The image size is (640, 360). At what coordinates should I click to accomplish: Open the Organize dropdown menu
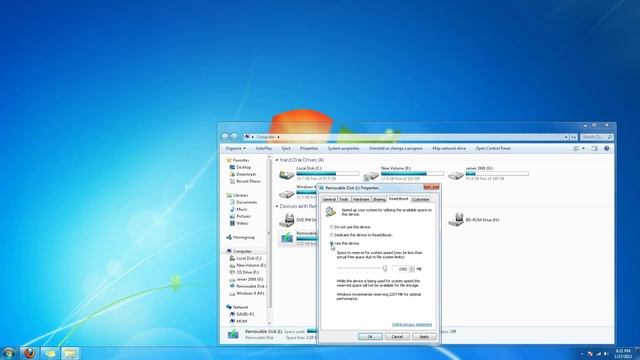pyautogui.click(x=236, y=149)
